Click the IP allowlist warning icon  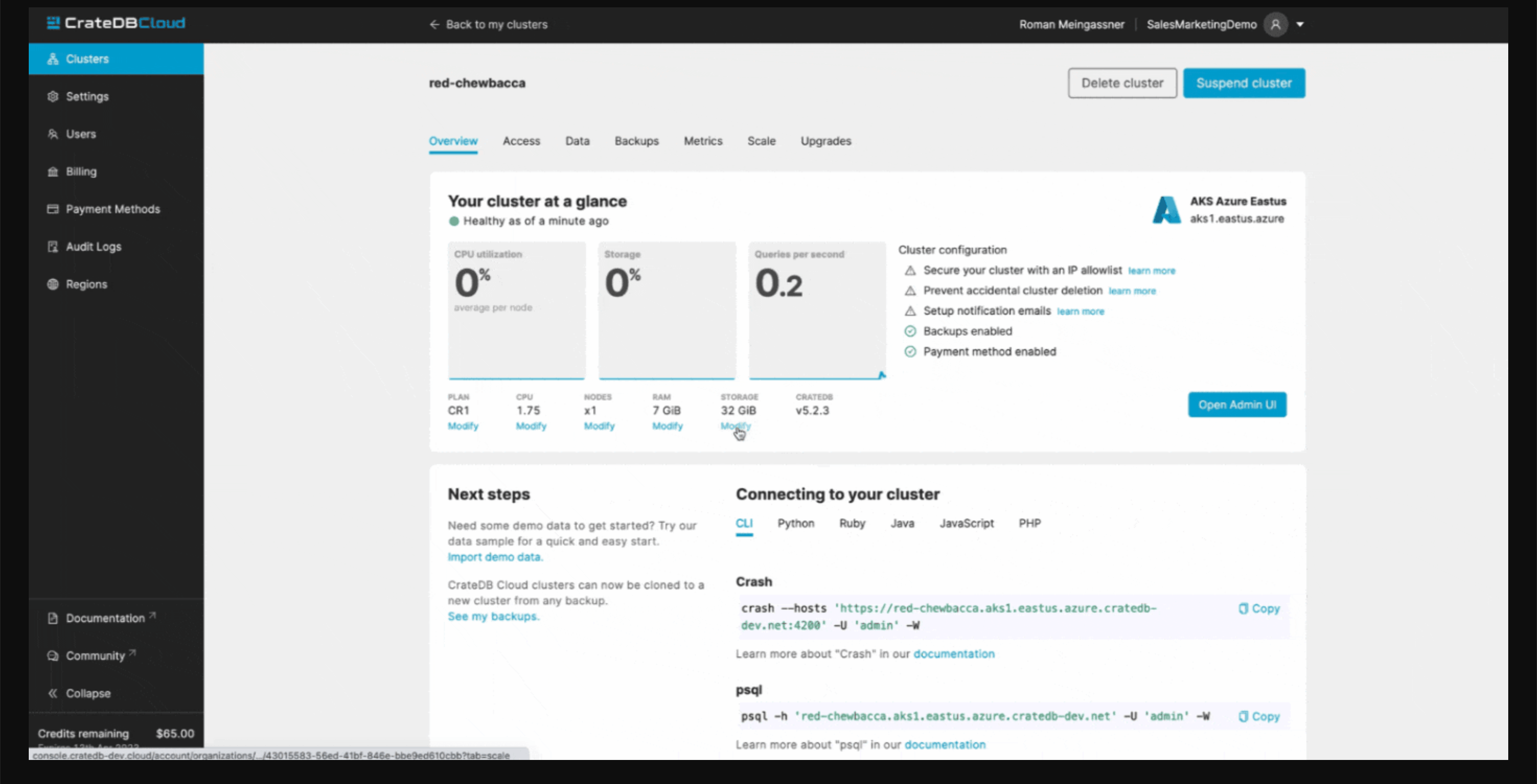coord(910,271)
